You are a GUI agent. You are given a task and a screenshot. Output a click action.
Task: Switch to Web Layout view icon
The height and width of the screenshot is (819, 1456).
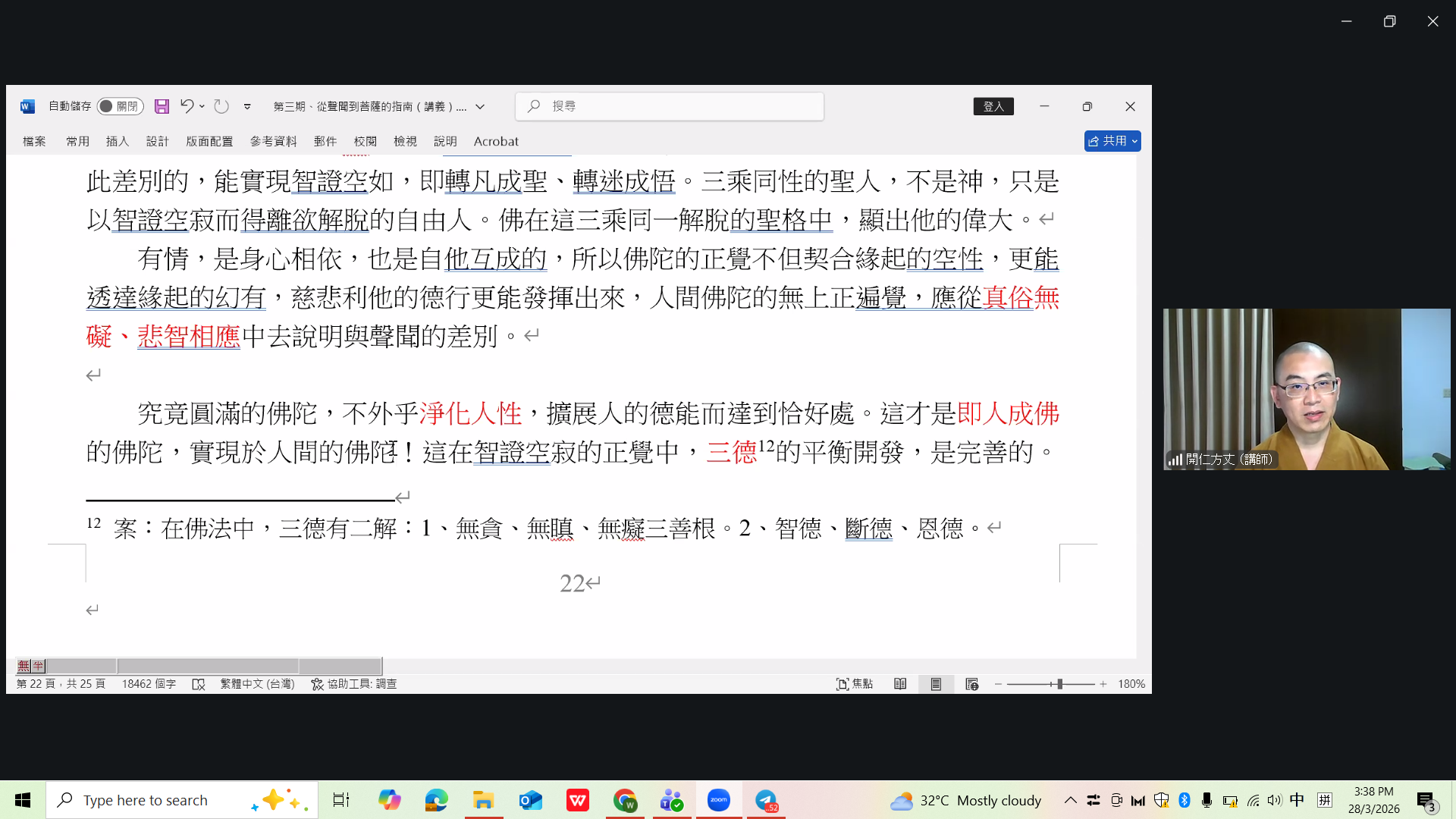[971, 684]
